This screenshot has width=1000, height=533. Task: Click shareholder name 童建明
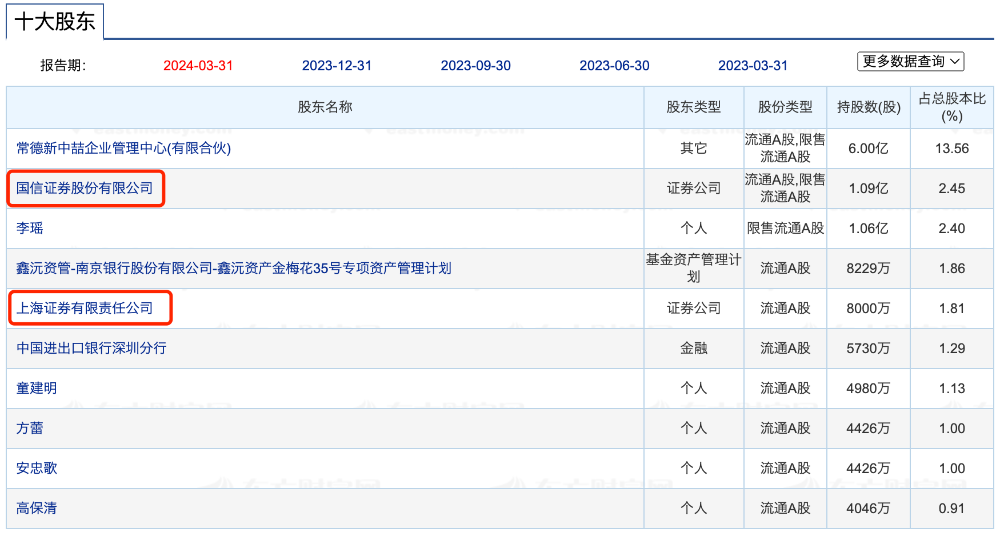click(37, 388)
